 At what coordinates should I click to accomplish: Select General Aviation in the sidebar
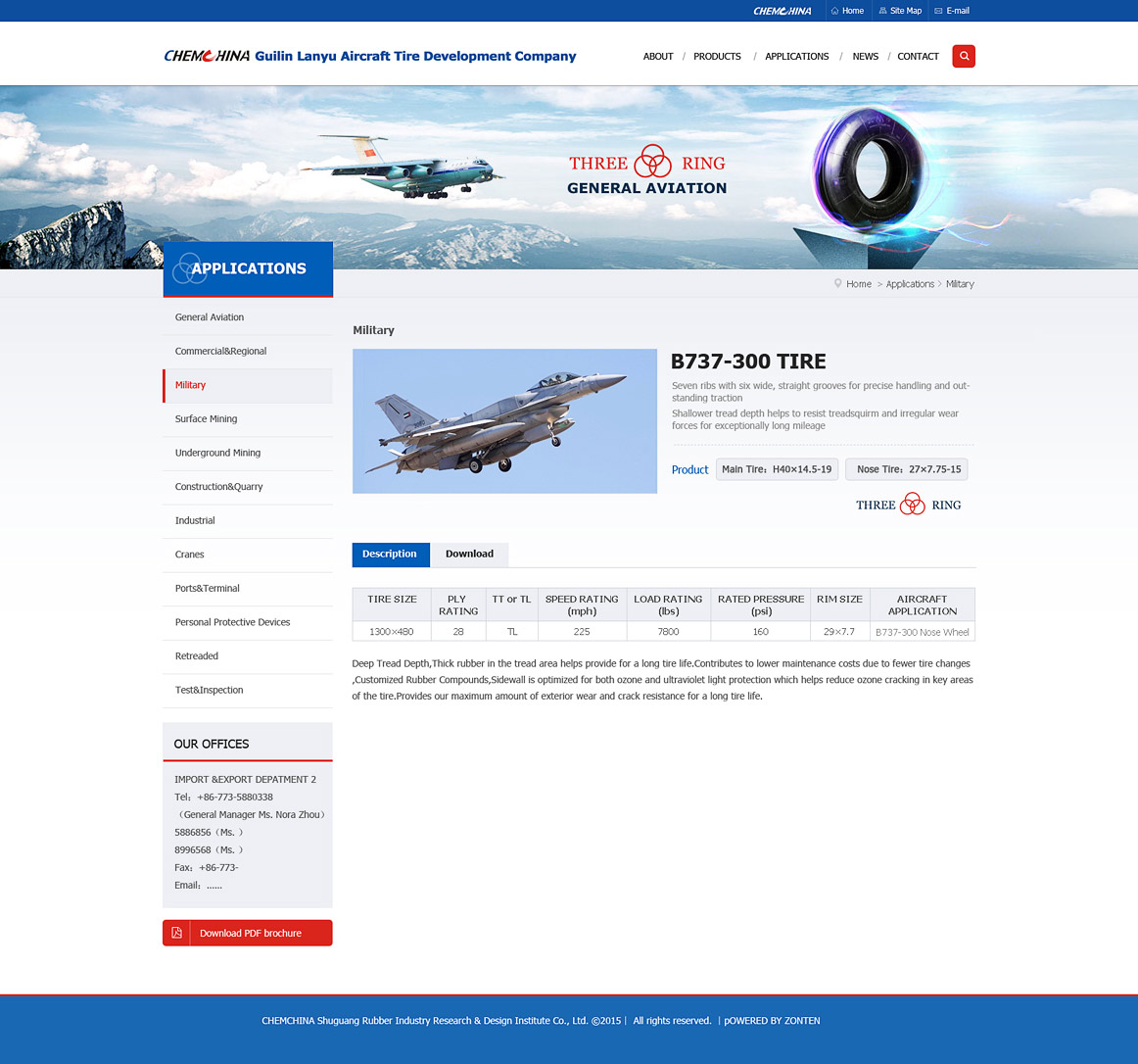point(248,317)
